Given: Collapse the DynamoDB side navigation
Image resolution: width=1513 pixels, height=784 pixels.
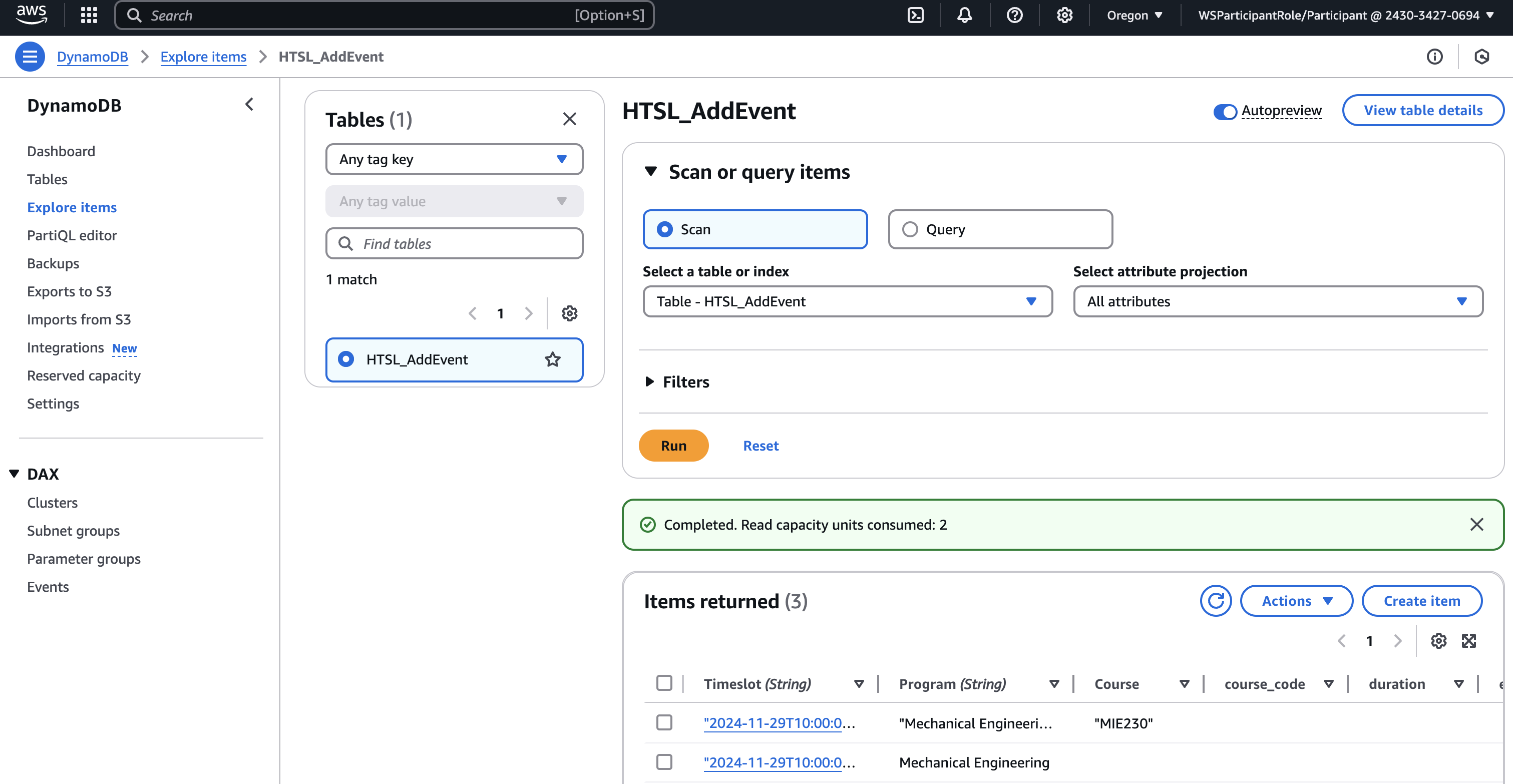Looking at the screenshot, I should [249, 105].
